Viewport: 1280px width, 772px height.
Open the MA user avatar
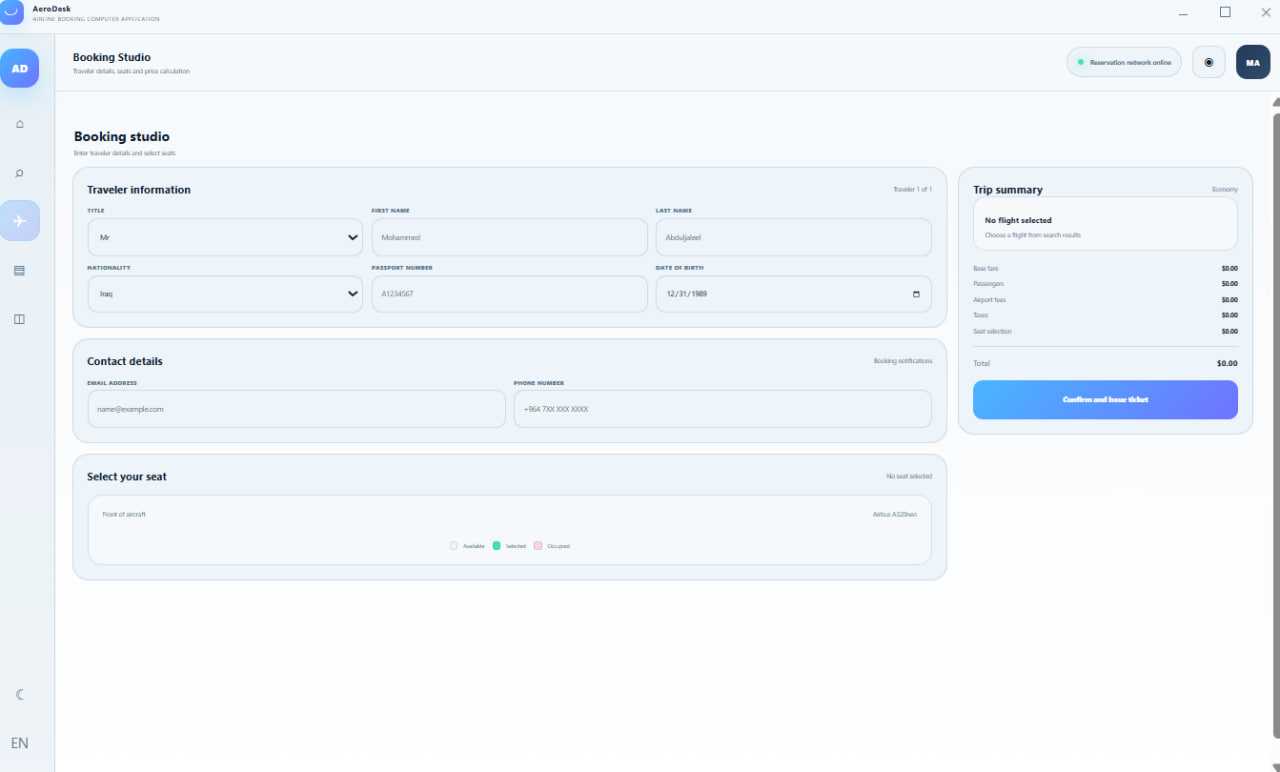point(1253,62)
